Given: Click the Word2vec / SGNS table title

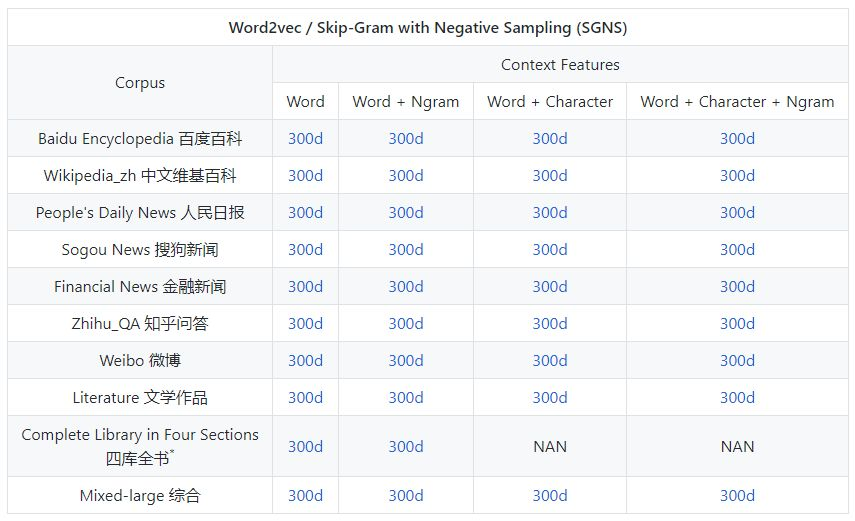Looking at the screenshot, I should click(428, 27).
